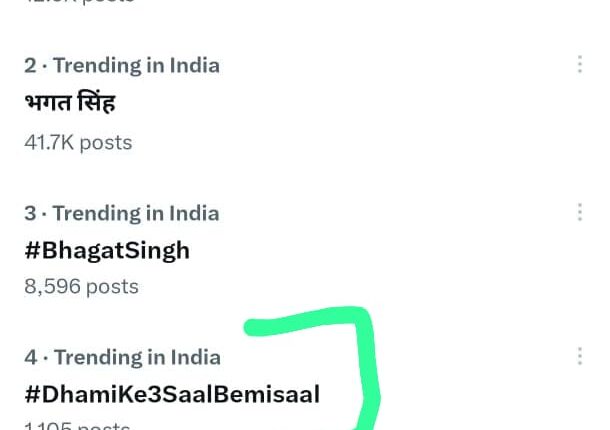This screenshot has height=430, width=610.
Task: Click the 8,596 figure under #BhagatSingh
Action: click(x=52, y=287)
